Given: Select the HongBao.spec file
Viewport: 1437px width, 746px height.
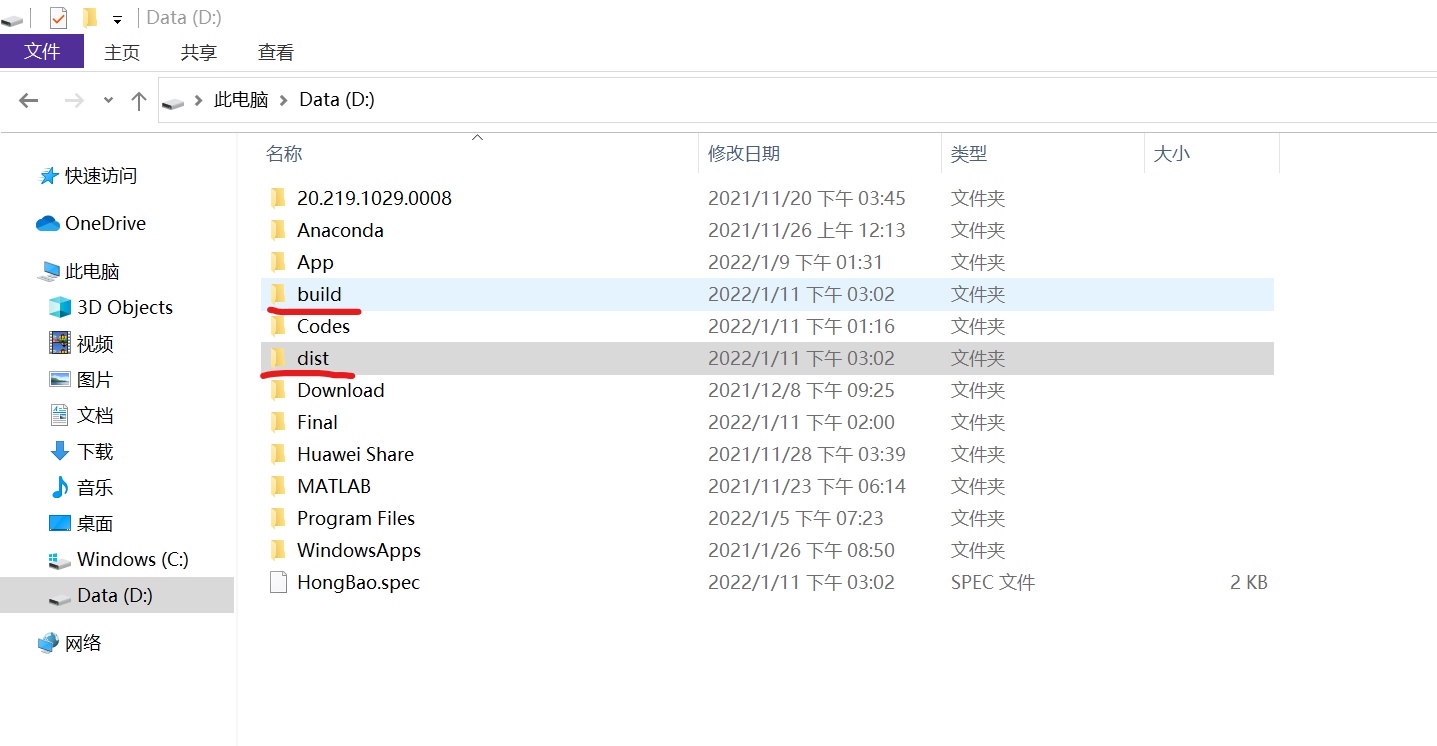Looking at the screenshot, I should coord(358,582).
